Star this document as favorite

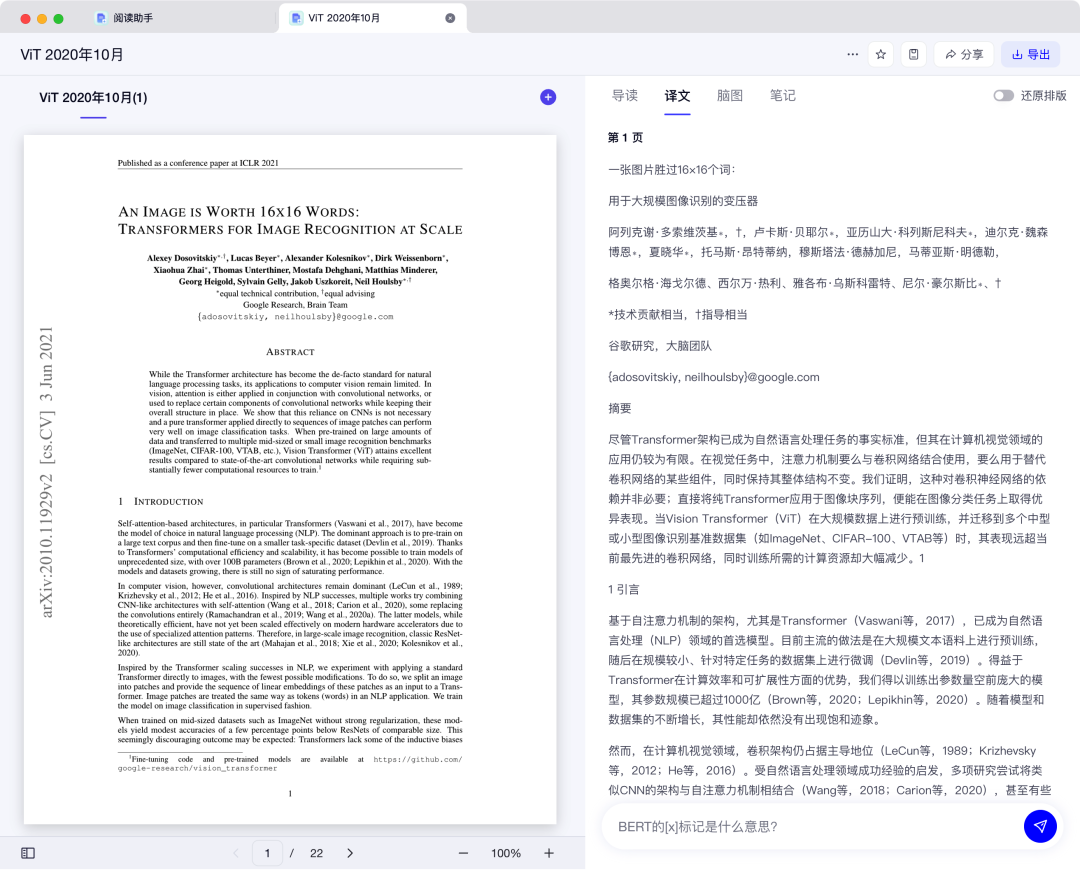point(880,54)
